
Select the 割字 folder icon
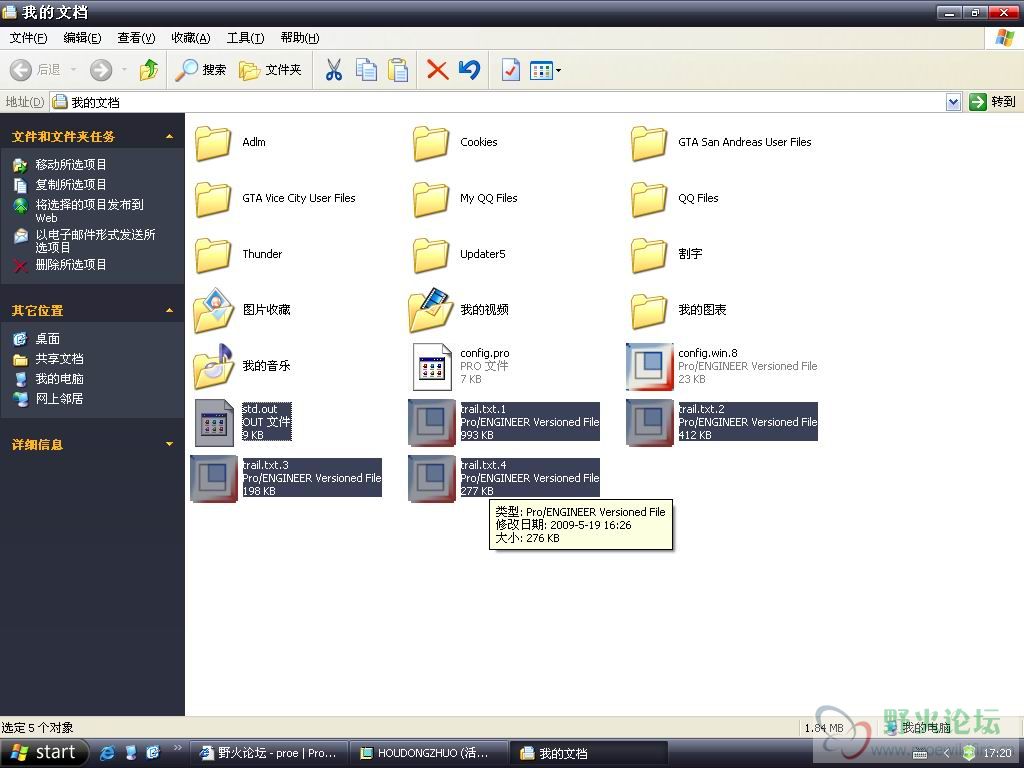(x=649, y=255)
